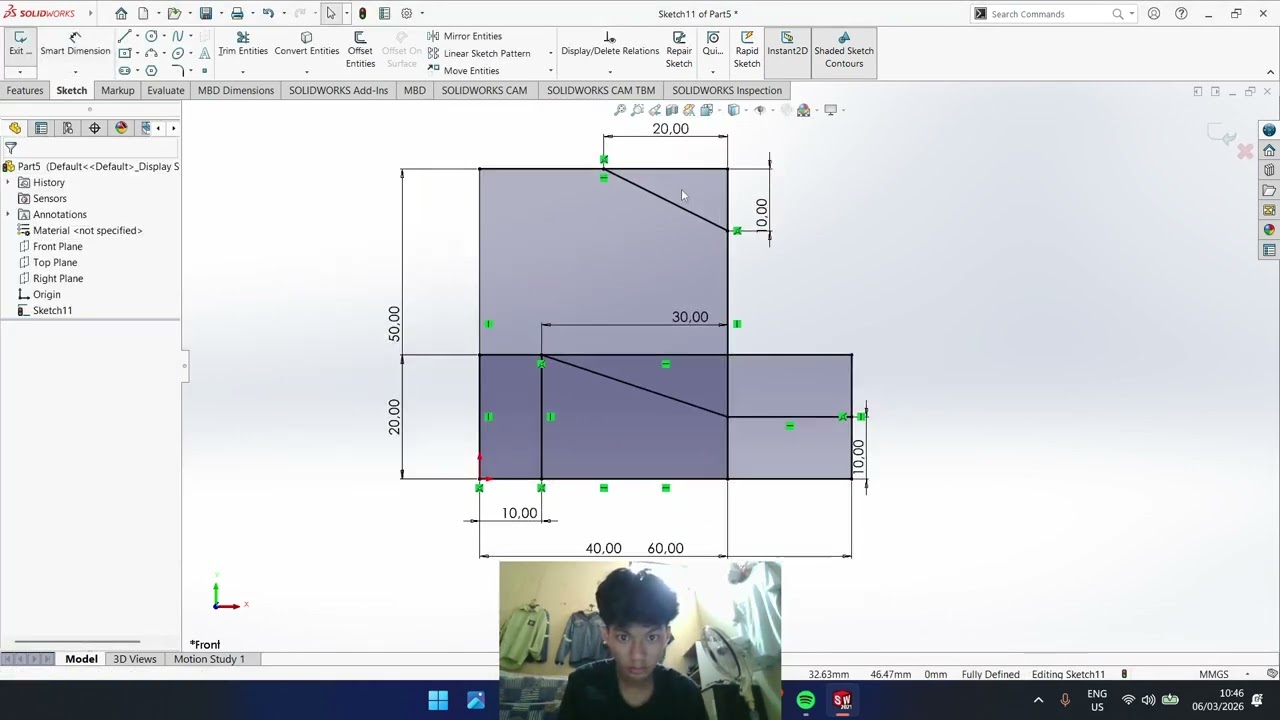
Task: Click the Convert Entities tool
Action: coord(307,45)
